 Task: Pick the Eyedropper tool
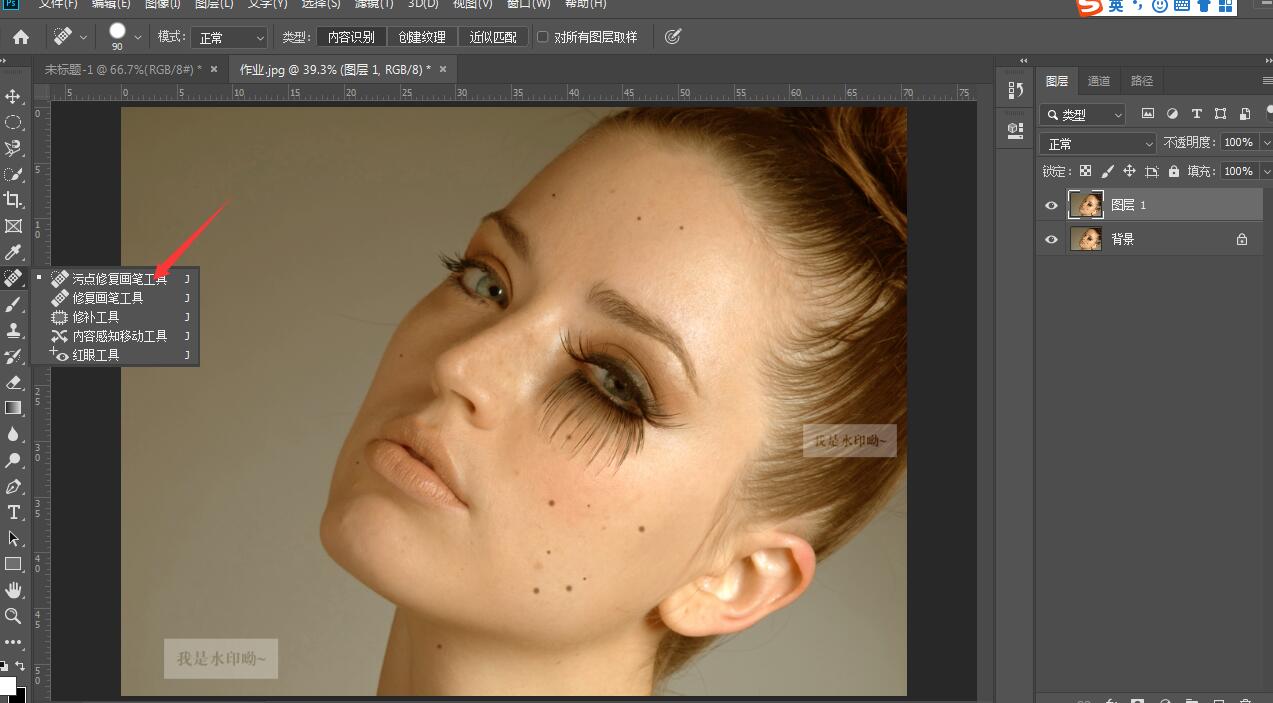coord(14,252)
